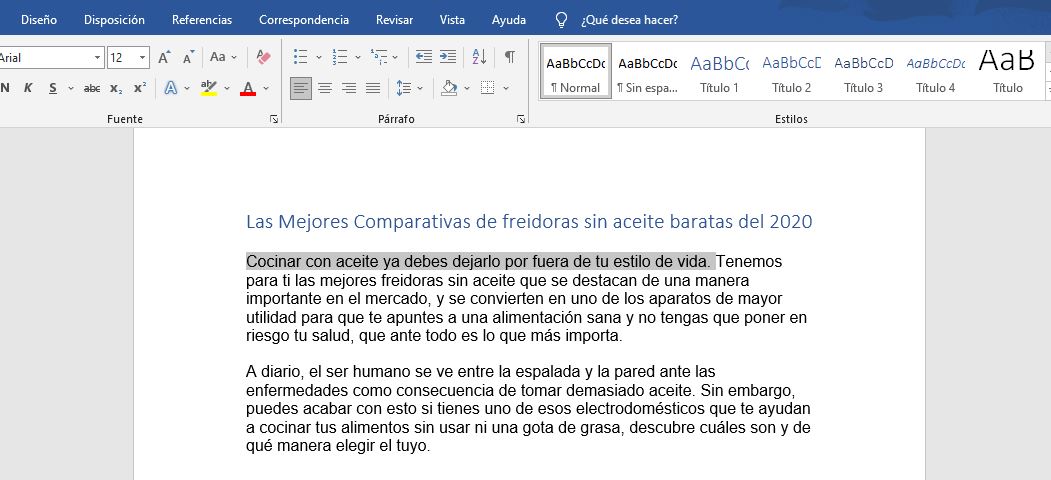This screenshot has height=480, width=1051.
Task: Click the ¿Qué desea hacer? search box
Action: [628, 19]
